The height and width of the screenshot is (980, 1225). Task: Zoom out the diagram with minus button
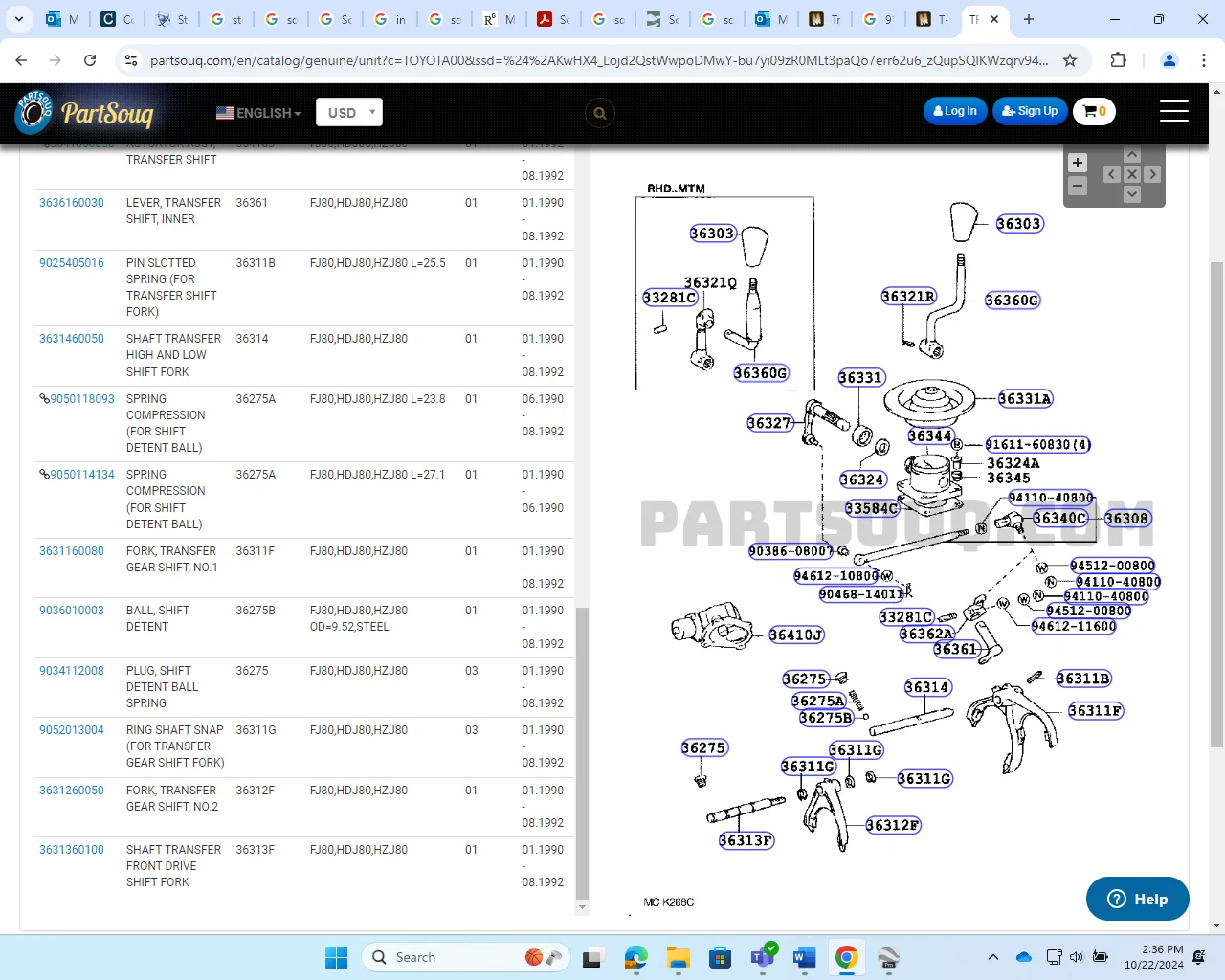[x=1078, y=186]
